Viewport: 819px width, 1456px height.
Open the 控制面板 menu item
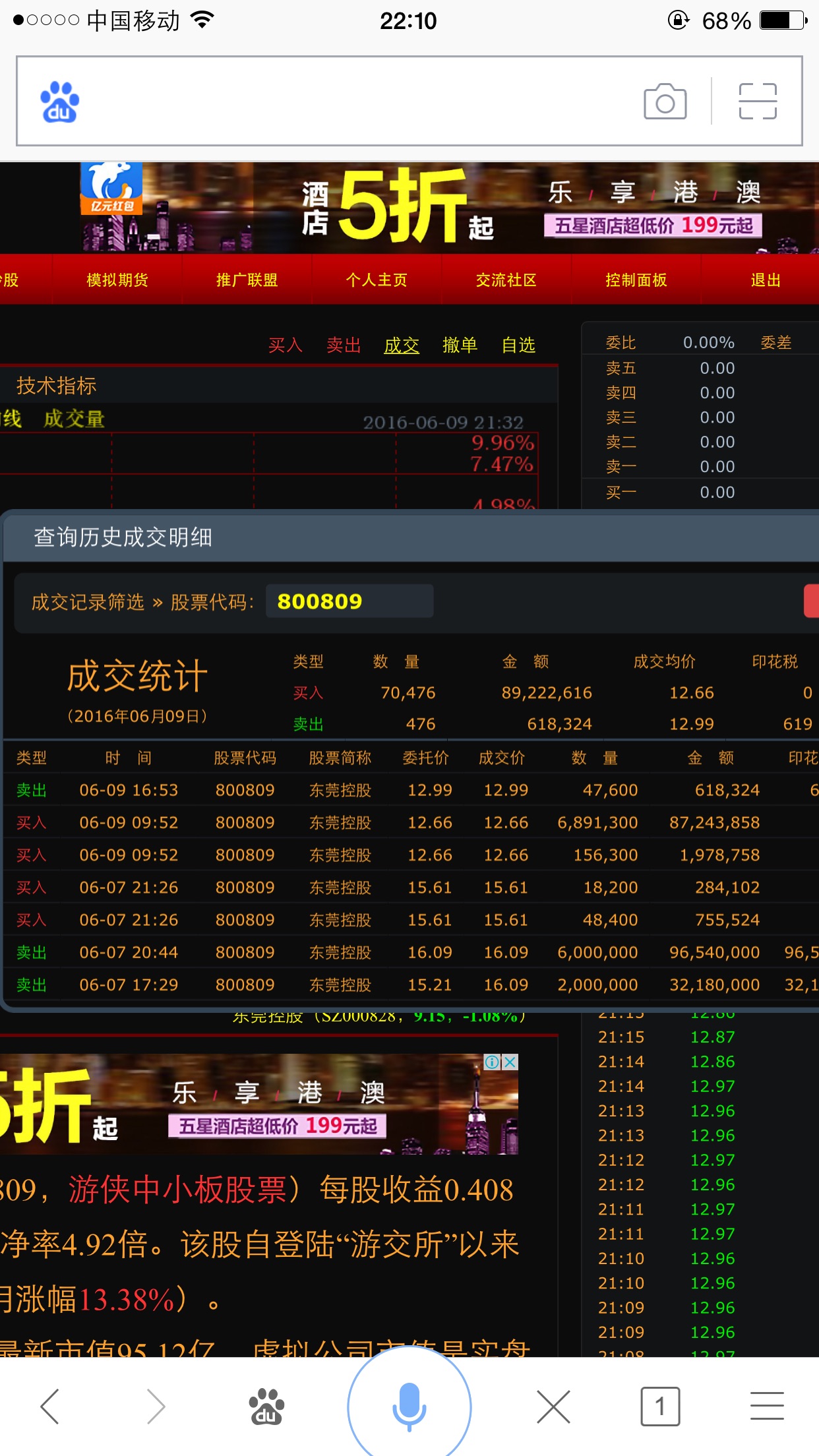[x=636, y=280]
